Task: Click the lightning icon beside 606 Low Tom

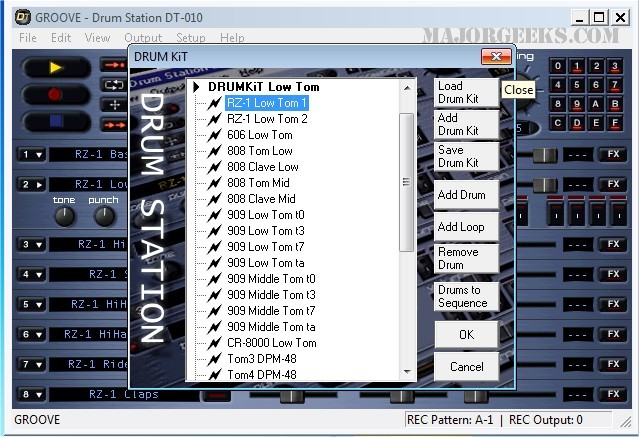Action: click(x=214, y=135)
